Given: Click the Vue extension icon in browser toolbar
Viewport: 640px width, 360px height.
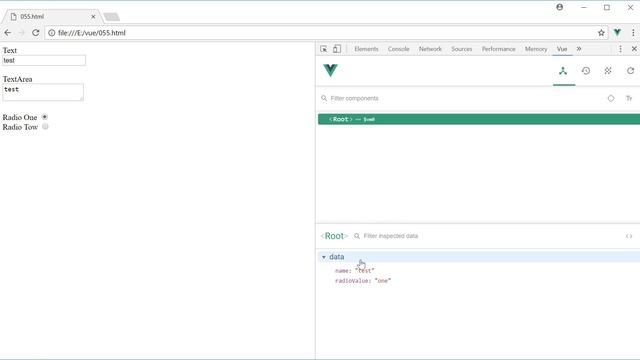Looking at the screenshot, I should point(617,32).
